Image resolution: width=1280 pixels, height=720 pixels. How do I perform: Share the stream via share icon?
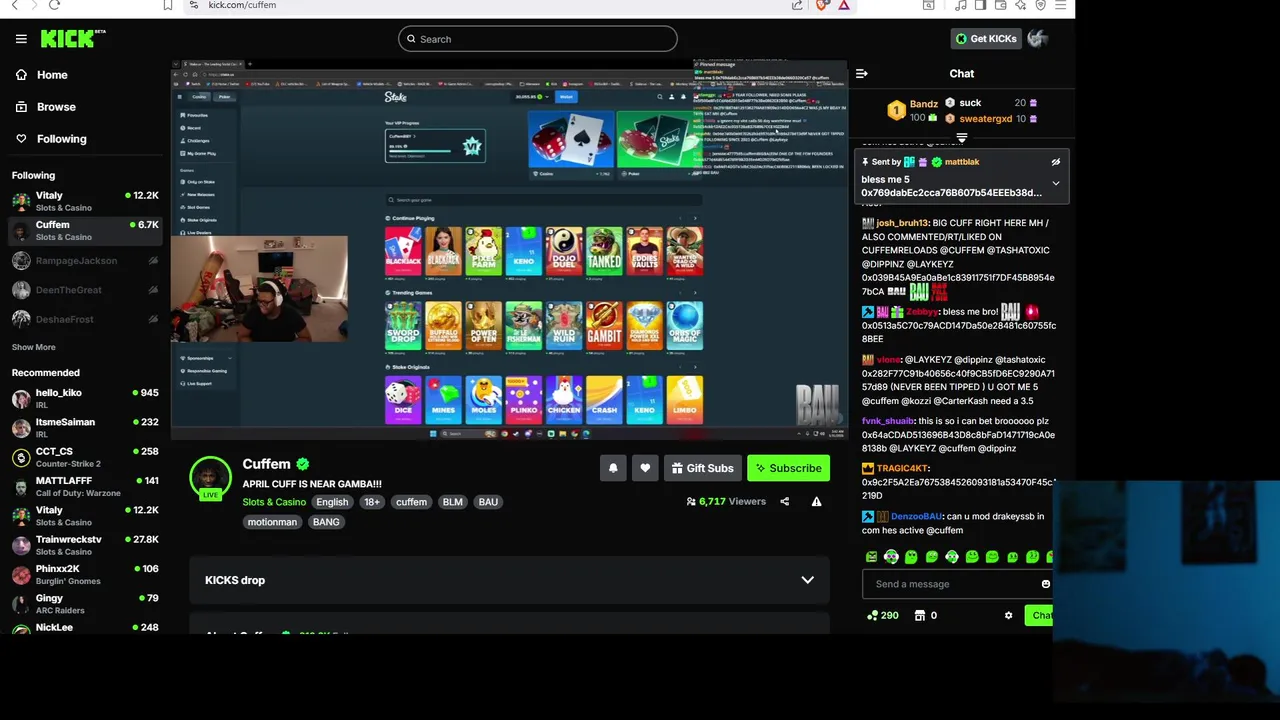(x=785, y=501)
